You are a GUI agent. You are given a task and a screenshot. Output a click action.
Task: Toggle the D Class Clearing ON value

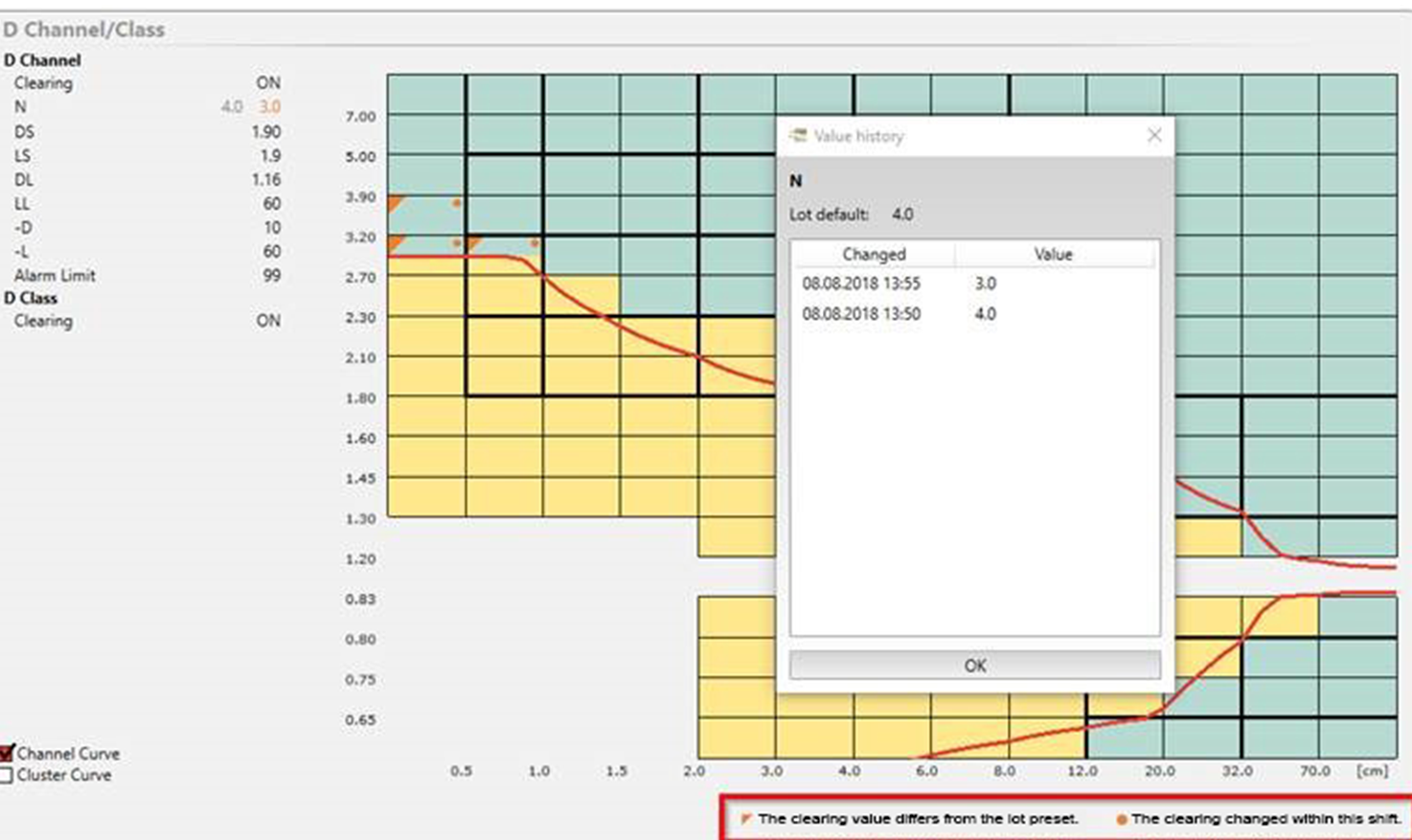tap(268, 321)
